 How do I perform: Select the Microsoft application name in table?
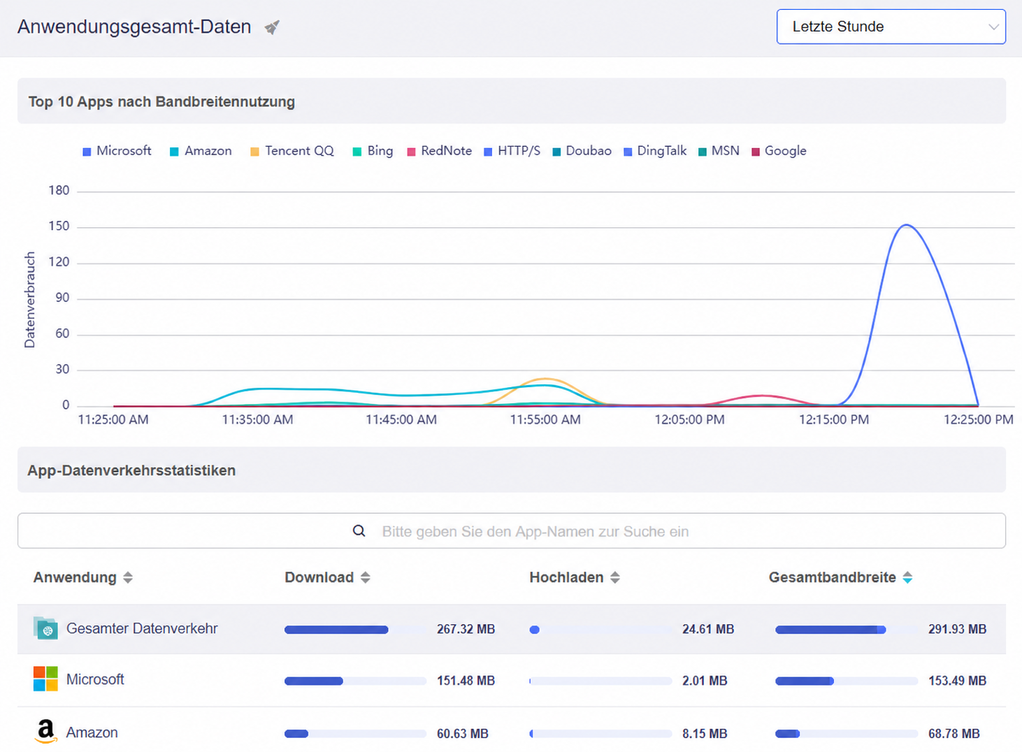(x=95, y=680)
